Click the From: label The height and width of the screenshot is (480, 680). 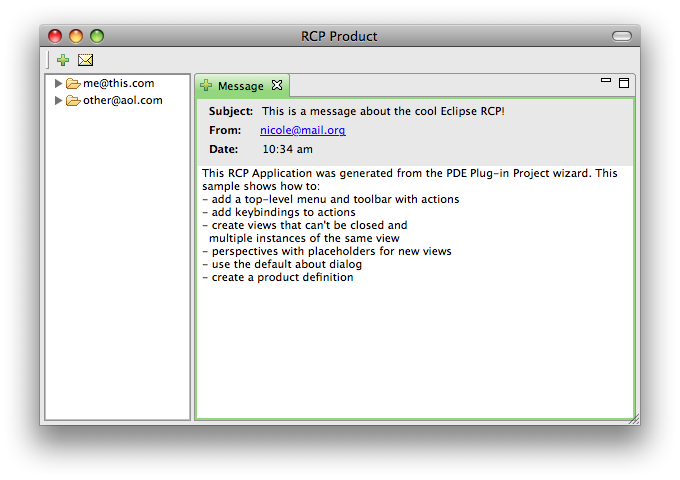tap(225, 130)
